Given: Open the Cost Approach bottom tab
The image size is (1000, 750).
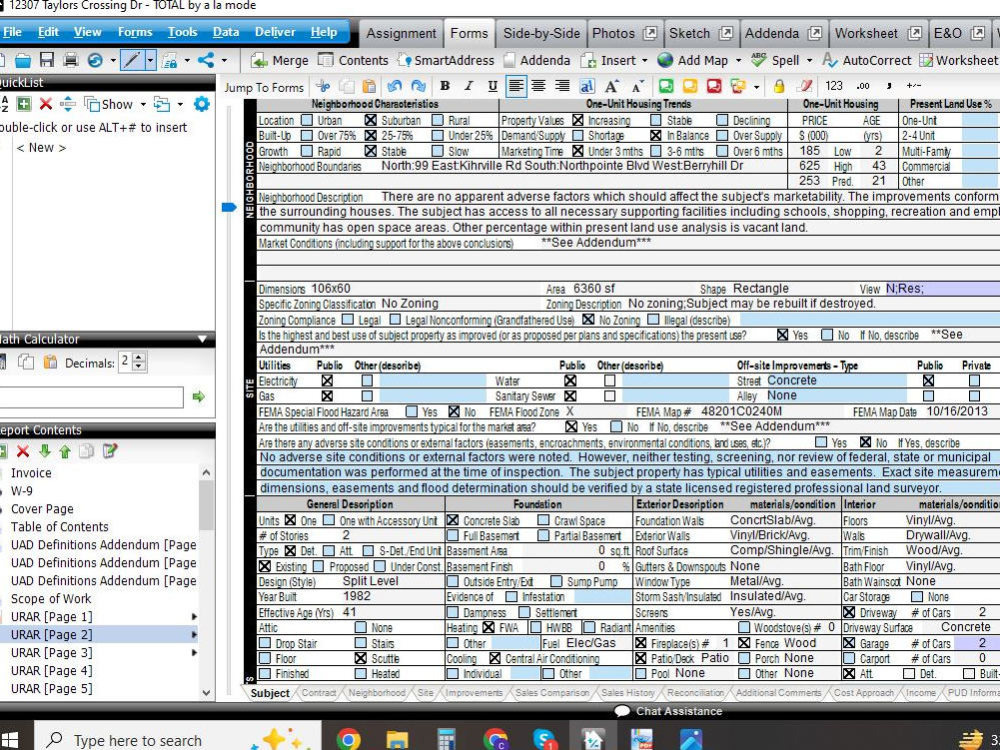Looking at the screenshot, I should click(x=864, y=693).
